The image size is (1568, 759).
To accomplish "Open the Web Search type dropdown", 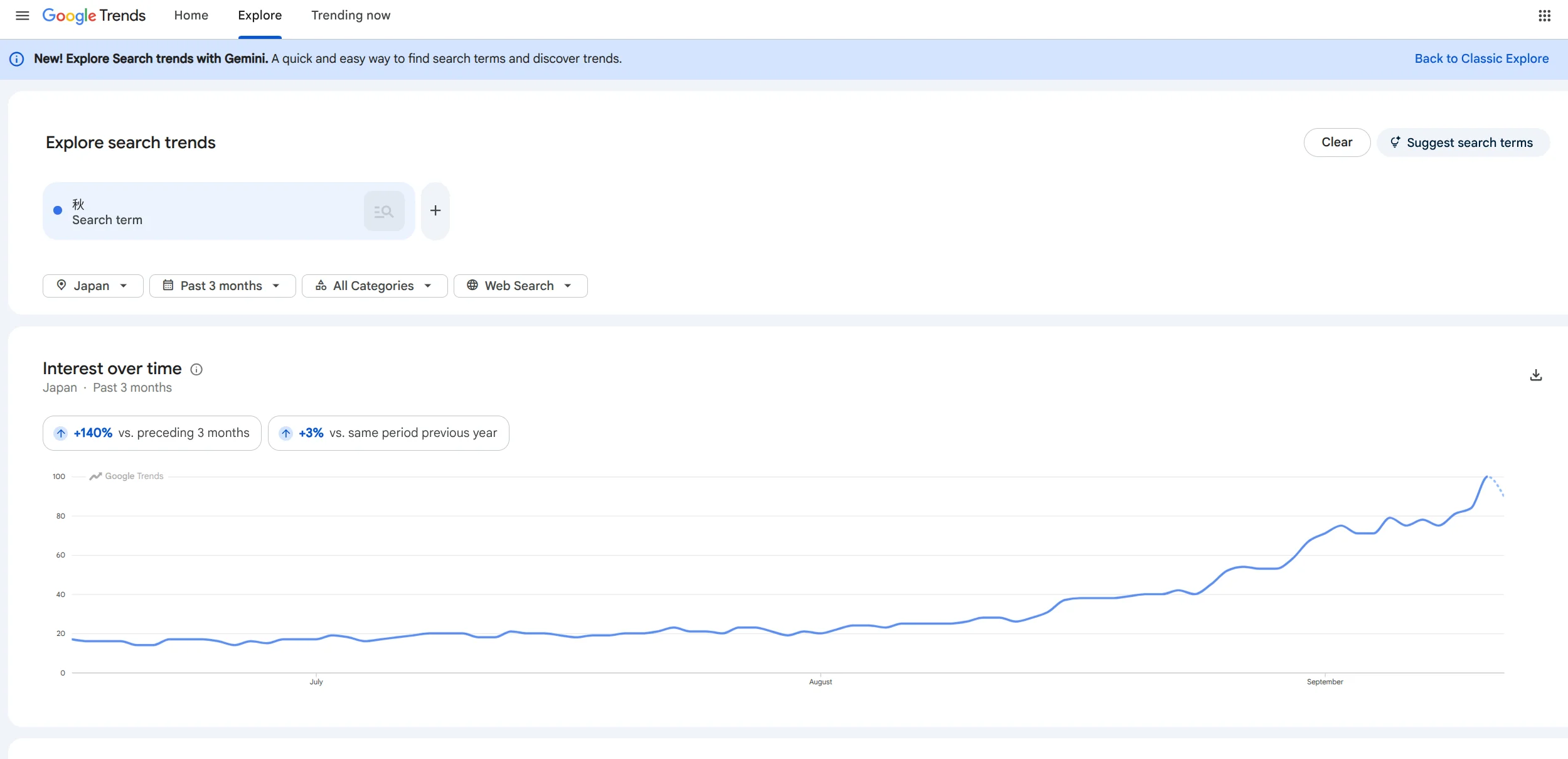I will [x=521, y=286].
